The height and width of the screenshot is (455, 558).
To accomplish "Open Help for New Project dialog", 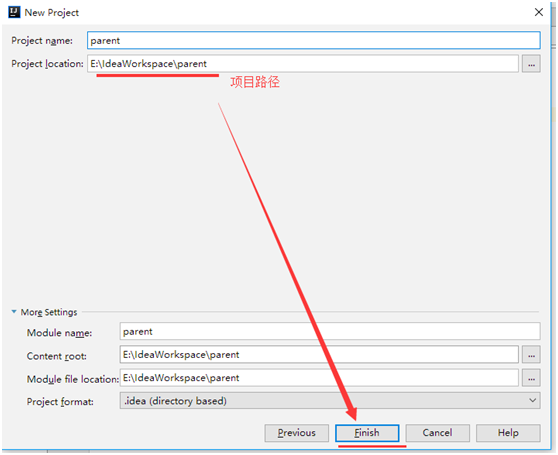I will point(508,433).
